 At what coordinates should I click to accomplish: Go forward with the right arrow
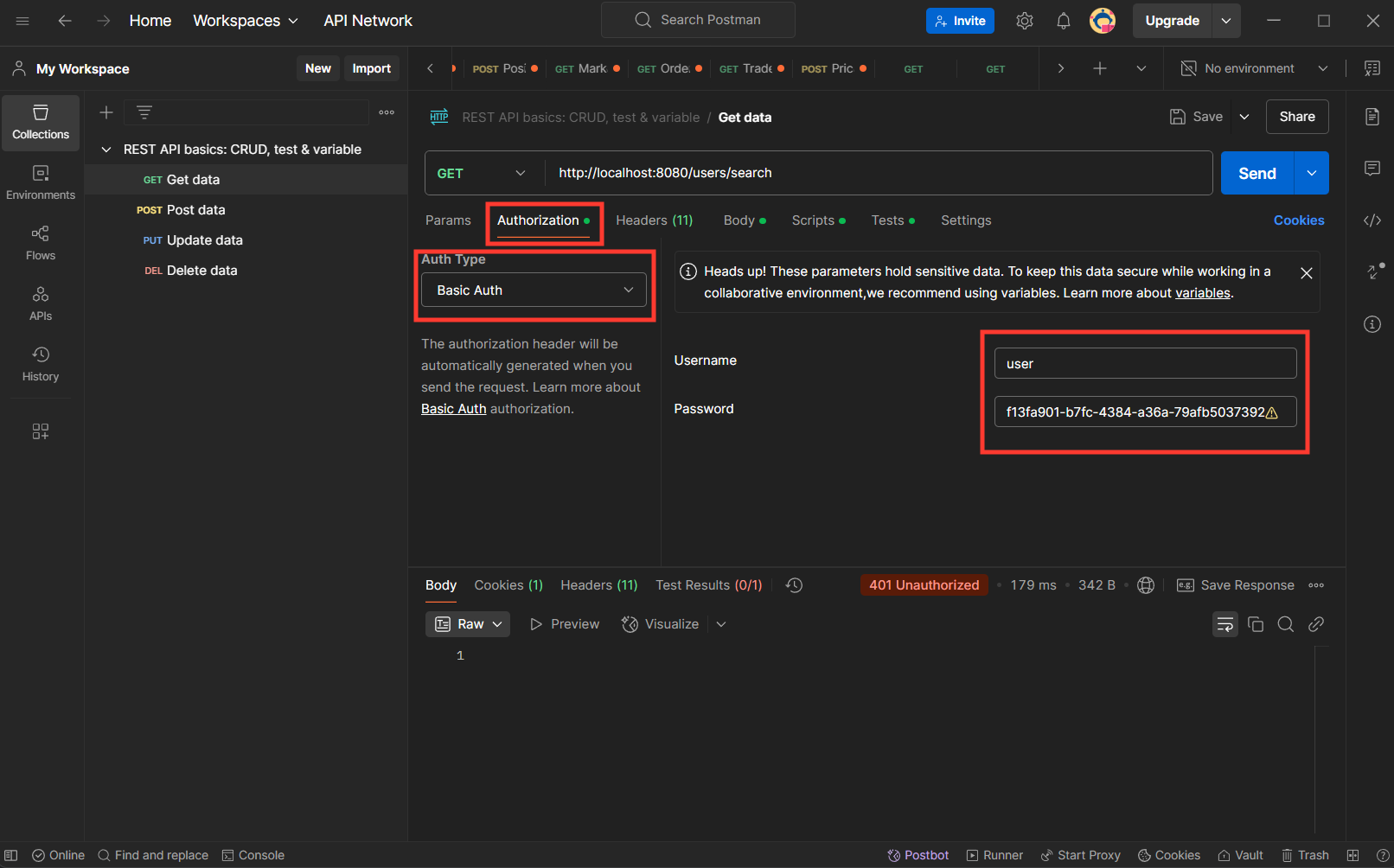coord(104,21)
